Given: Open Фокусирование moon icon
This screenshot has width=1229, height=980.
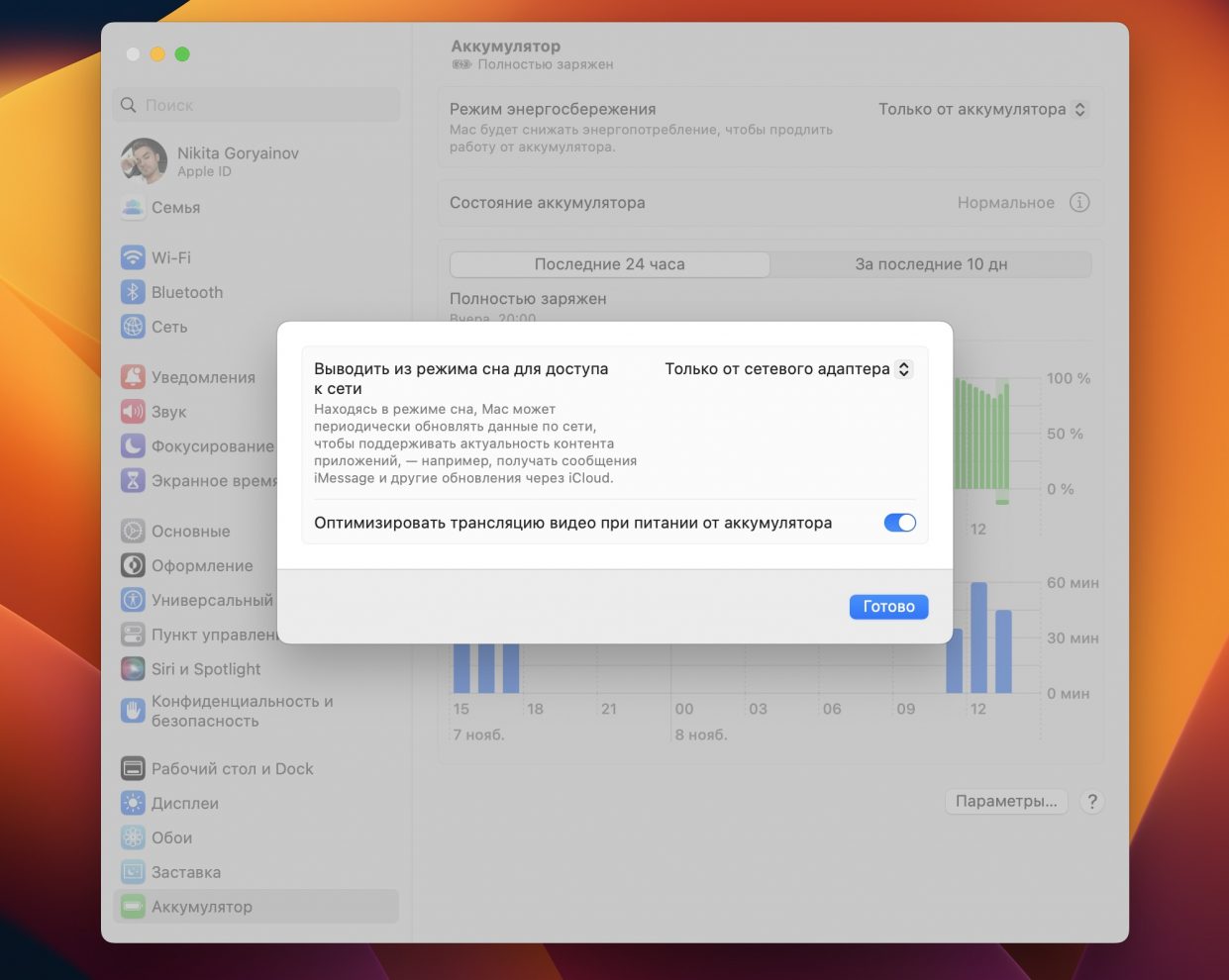Looking at the screenshot, I should coord(133,446).
